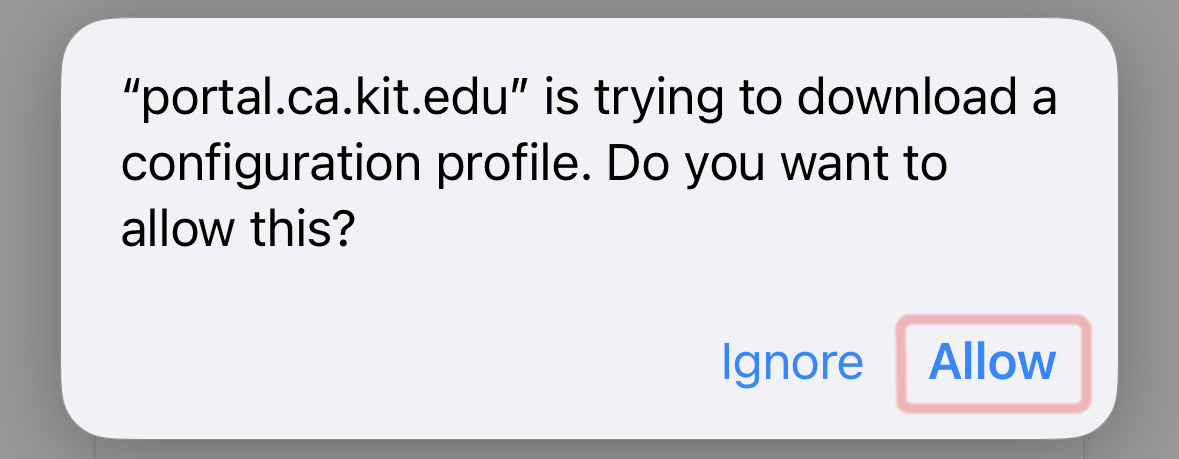Allow the configuration profile download

[992, 362]
